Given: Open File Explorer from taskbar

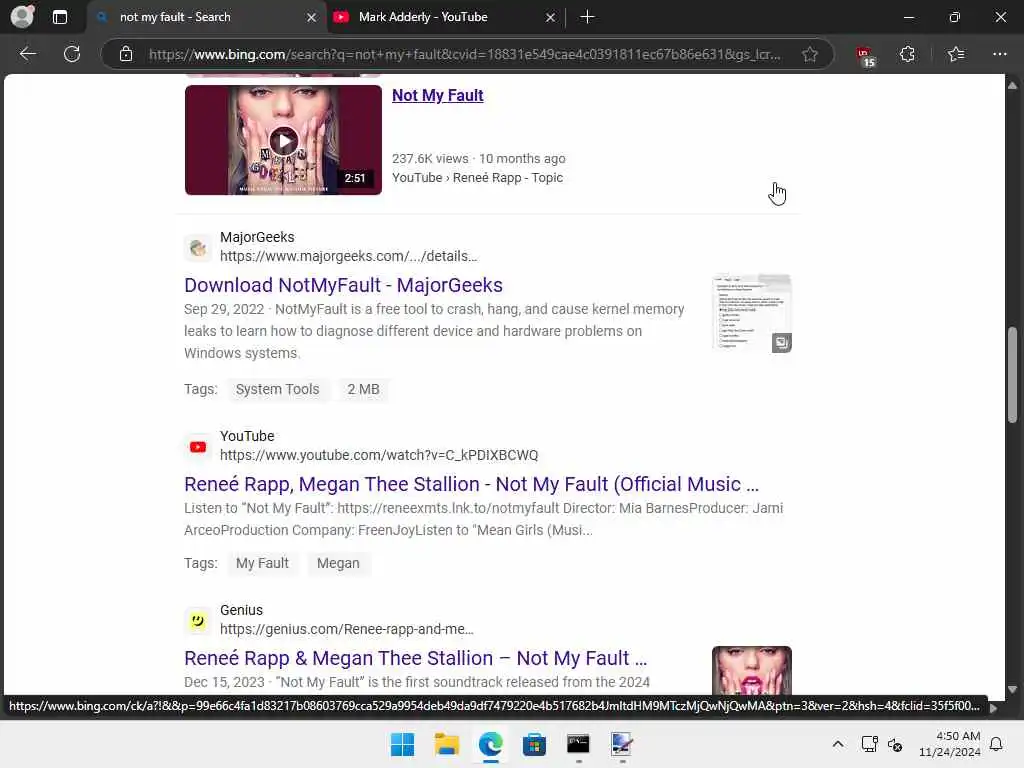Looking at the screenshot, I should (447, 744).
